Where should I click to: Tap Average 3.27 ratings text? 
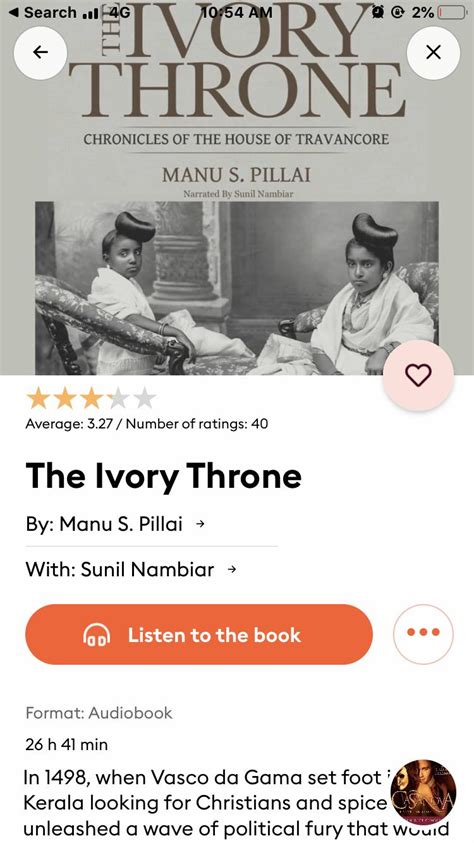pyautogui.click(x=147, y=424)
